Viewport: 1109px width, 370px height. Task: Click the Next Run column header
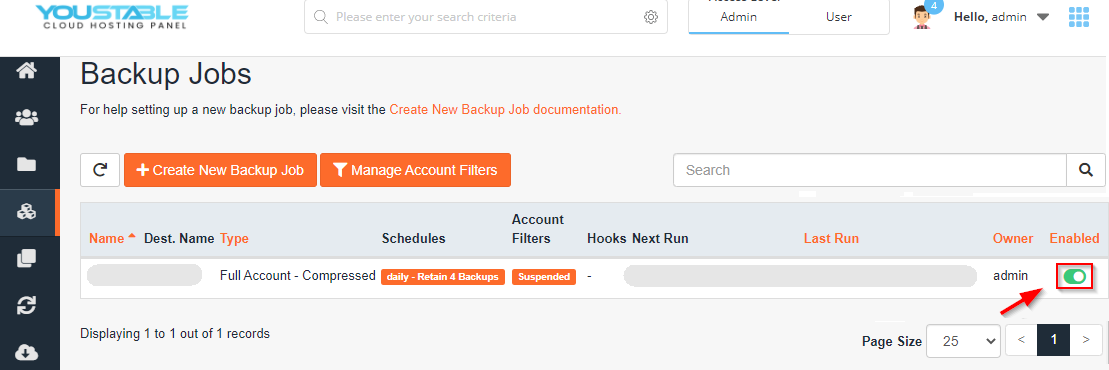pos(660,238)
